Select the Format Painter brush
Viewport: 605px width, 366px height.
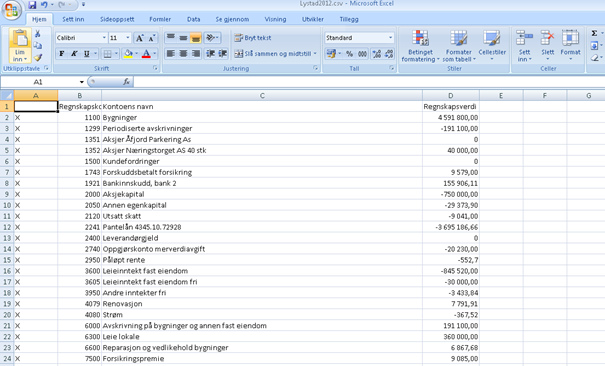[x=37, y=57]
